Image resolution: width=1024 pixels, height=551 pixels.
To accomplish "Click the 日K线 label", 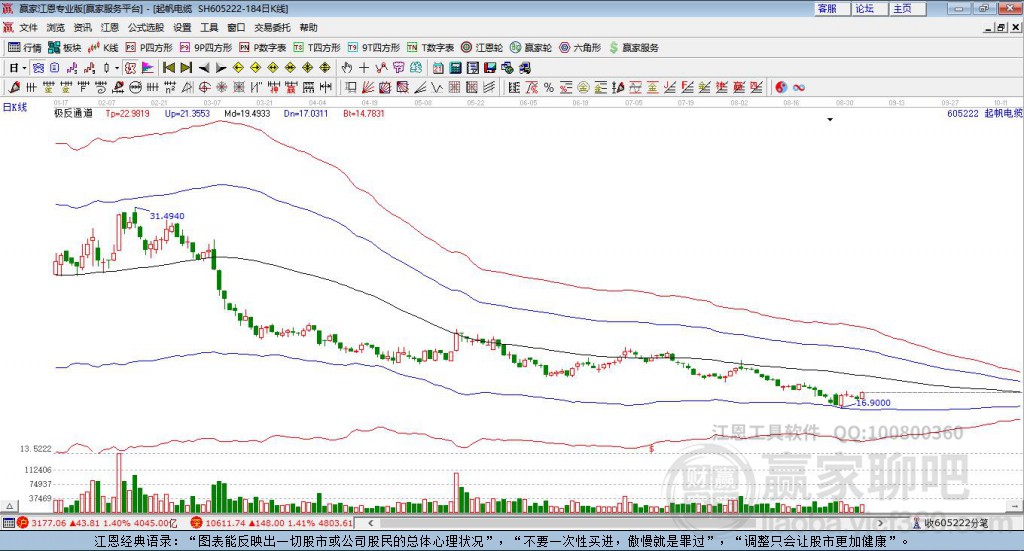I will [x=14, y=108].
